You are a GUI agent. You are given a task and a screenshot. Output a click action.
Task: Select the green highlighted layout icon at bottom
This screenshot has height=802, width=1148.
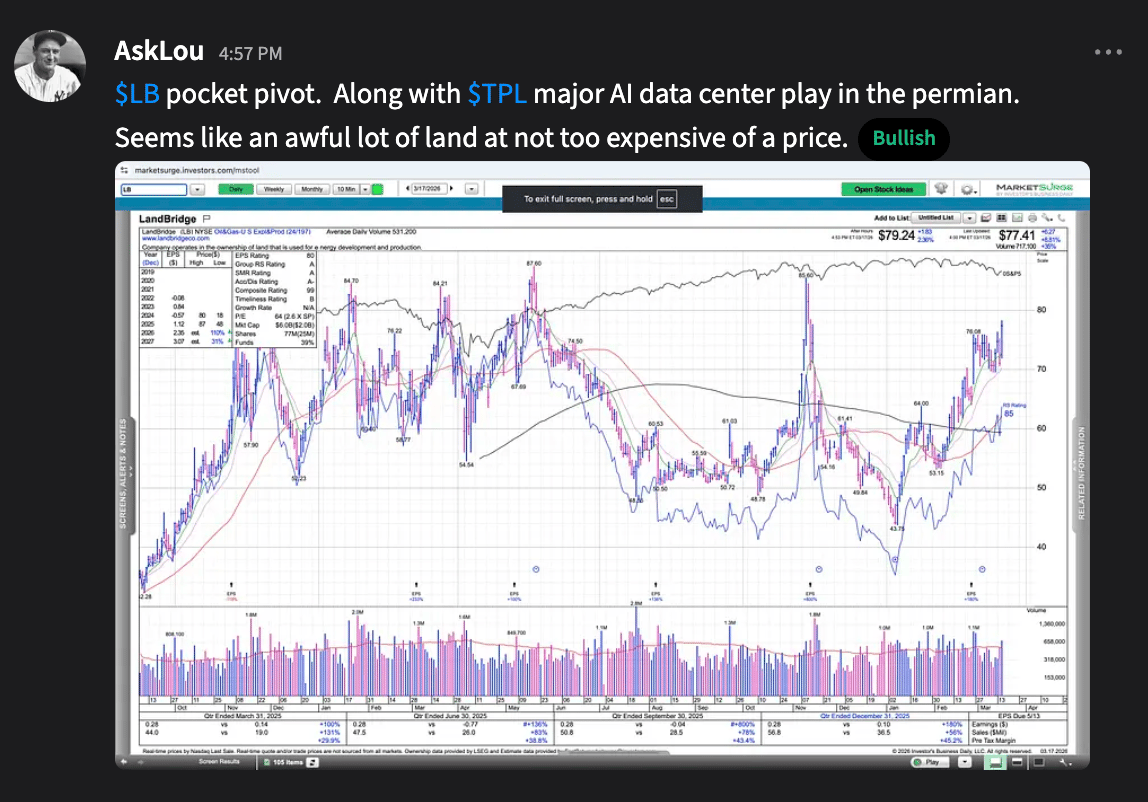pos(995,762)
